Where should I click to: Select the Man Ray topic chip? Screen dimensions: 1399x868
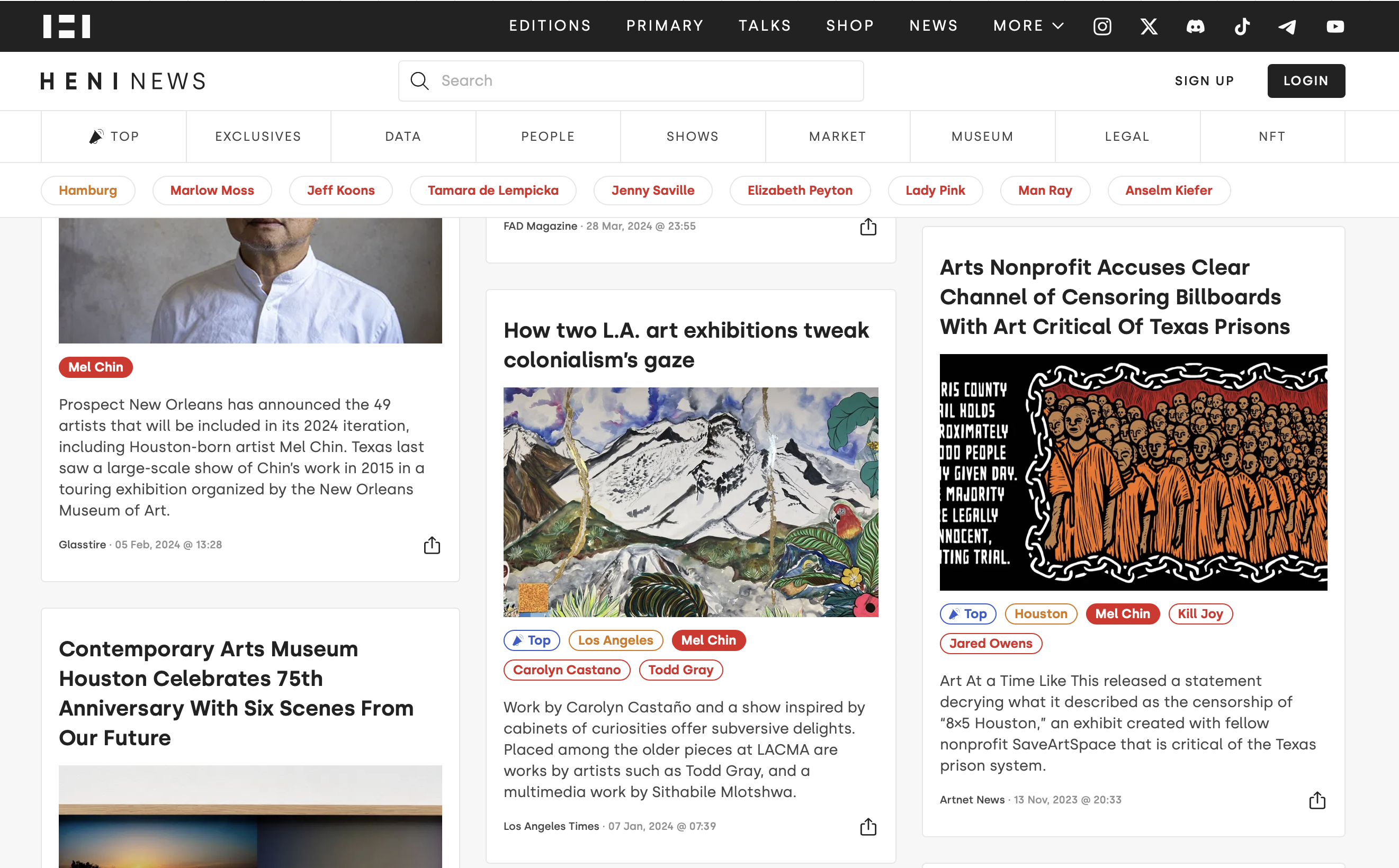click(1045, 191)
